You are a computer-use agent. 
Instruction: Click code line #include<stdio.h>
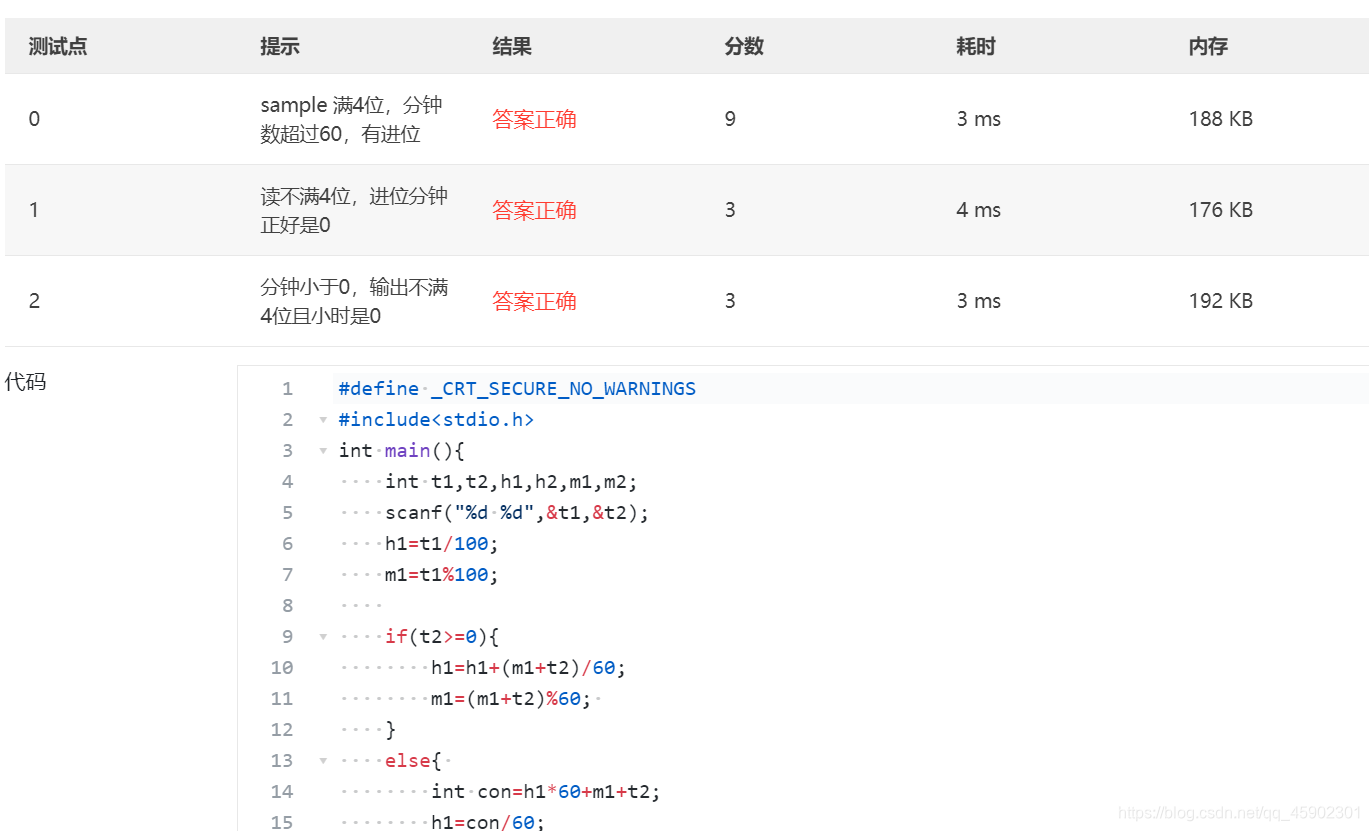(436, 420)
